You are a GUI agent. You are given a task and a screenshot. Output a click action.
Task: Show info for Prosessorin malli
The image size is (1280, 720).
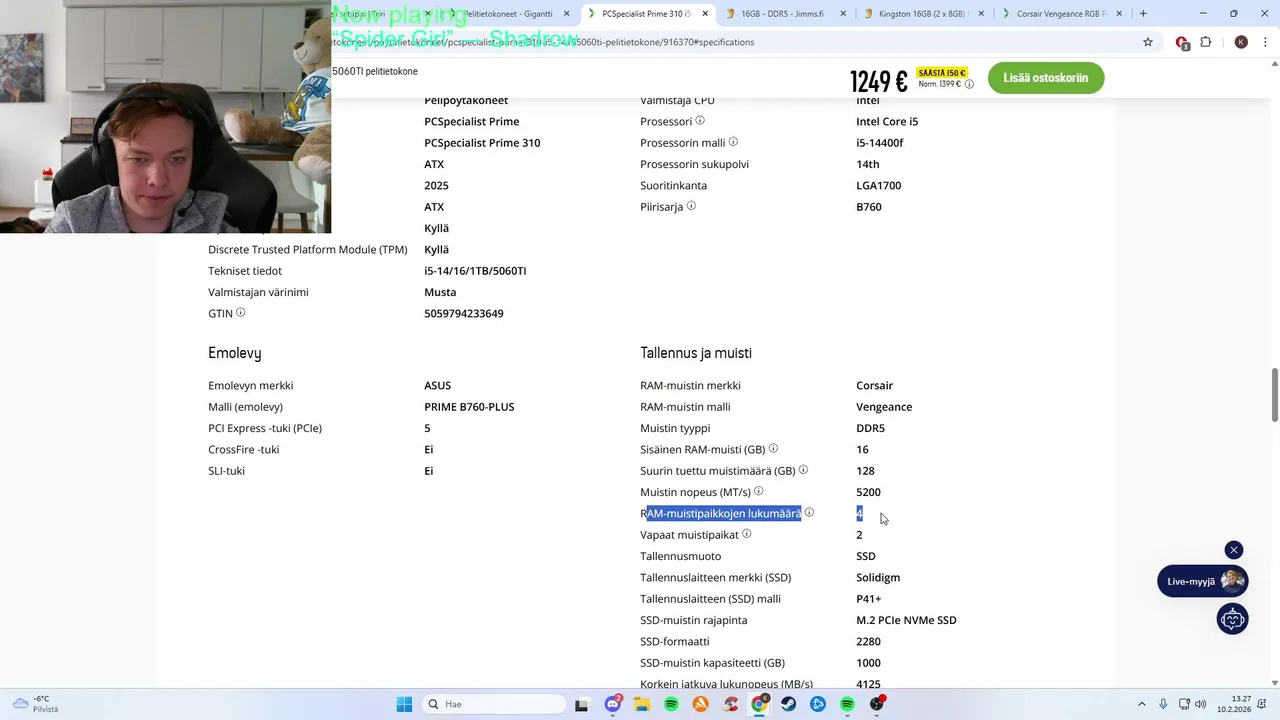pyautogui.click(x=733, y=142)
